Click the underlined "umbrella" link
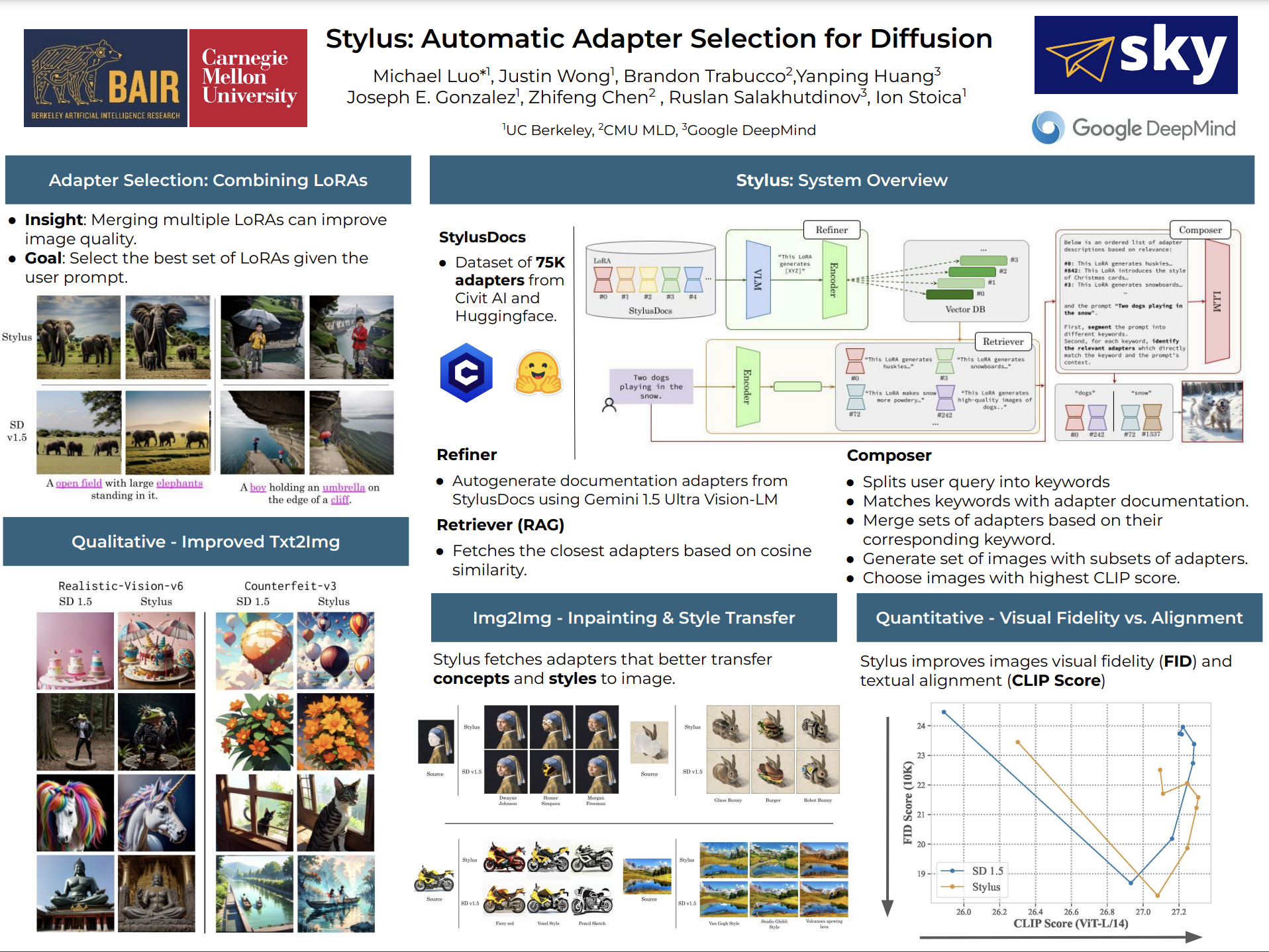1269x952 pixels. point(344,487)
